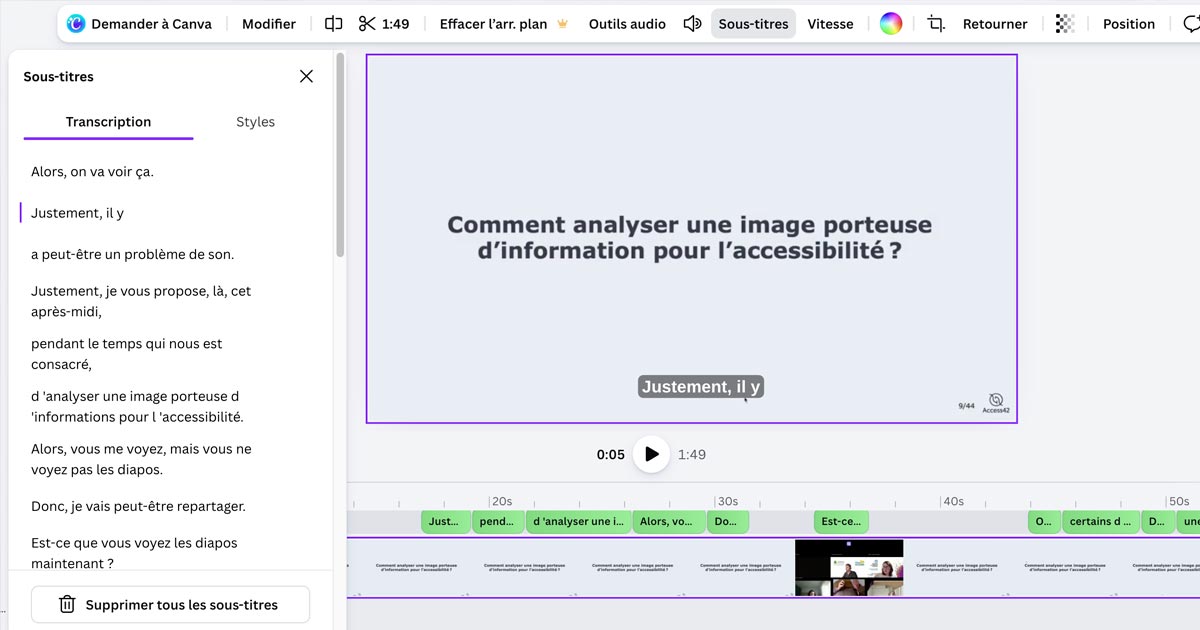Image resolution: width=1200 pixels, height=630 pixels.
Task: Click the 30s mark on timeline ruler
Action: (x=727, y=501)
